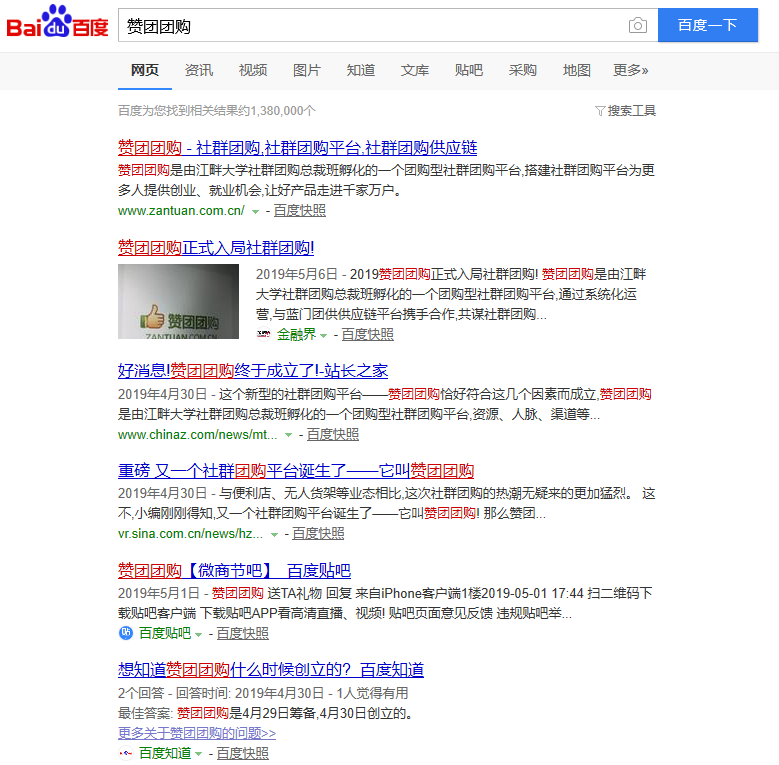Open result 重磅 又一个社群团购平台诞生了

[296, 471]
